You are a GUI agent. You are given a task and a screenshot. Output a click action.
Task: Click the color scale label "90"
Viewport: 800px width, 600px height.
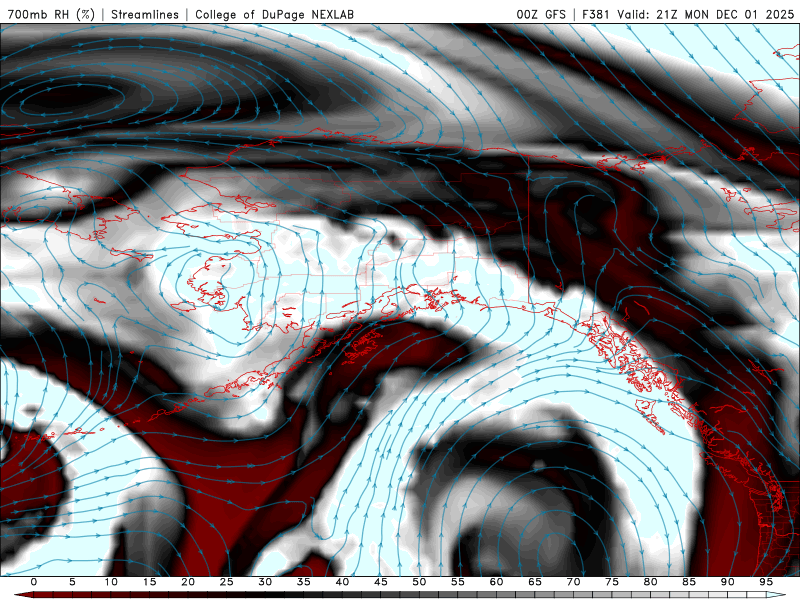(727, 582)
